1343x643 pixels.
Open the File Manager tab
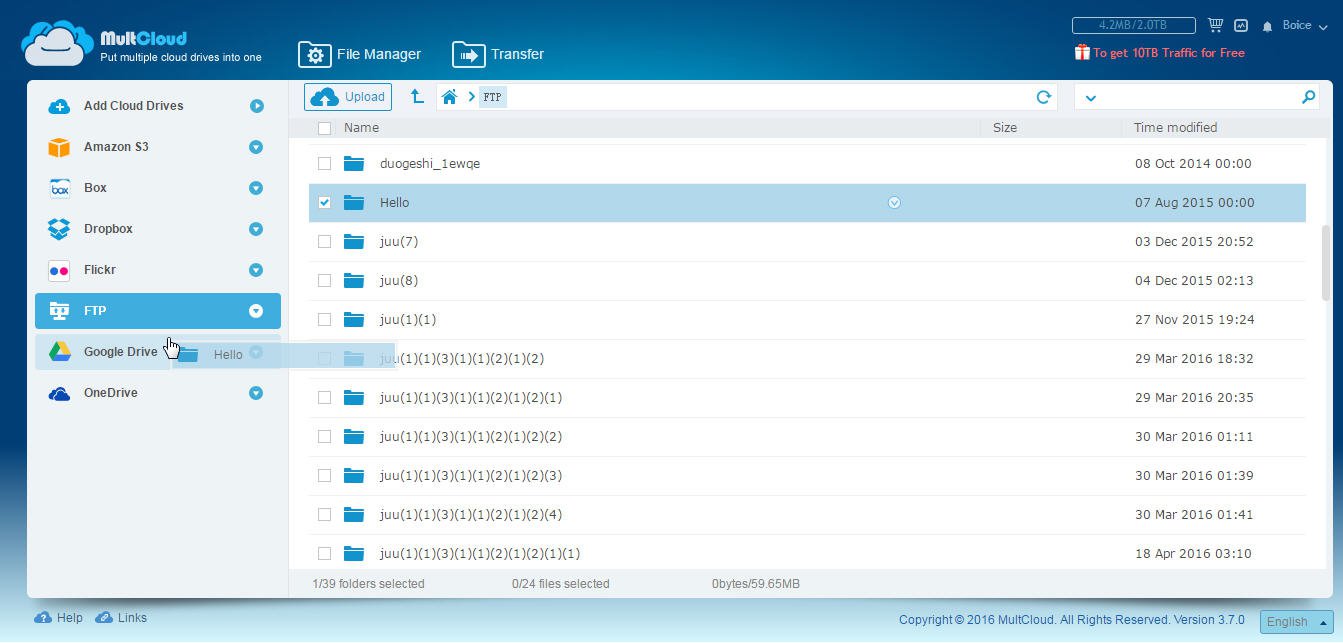pos(360,54)
